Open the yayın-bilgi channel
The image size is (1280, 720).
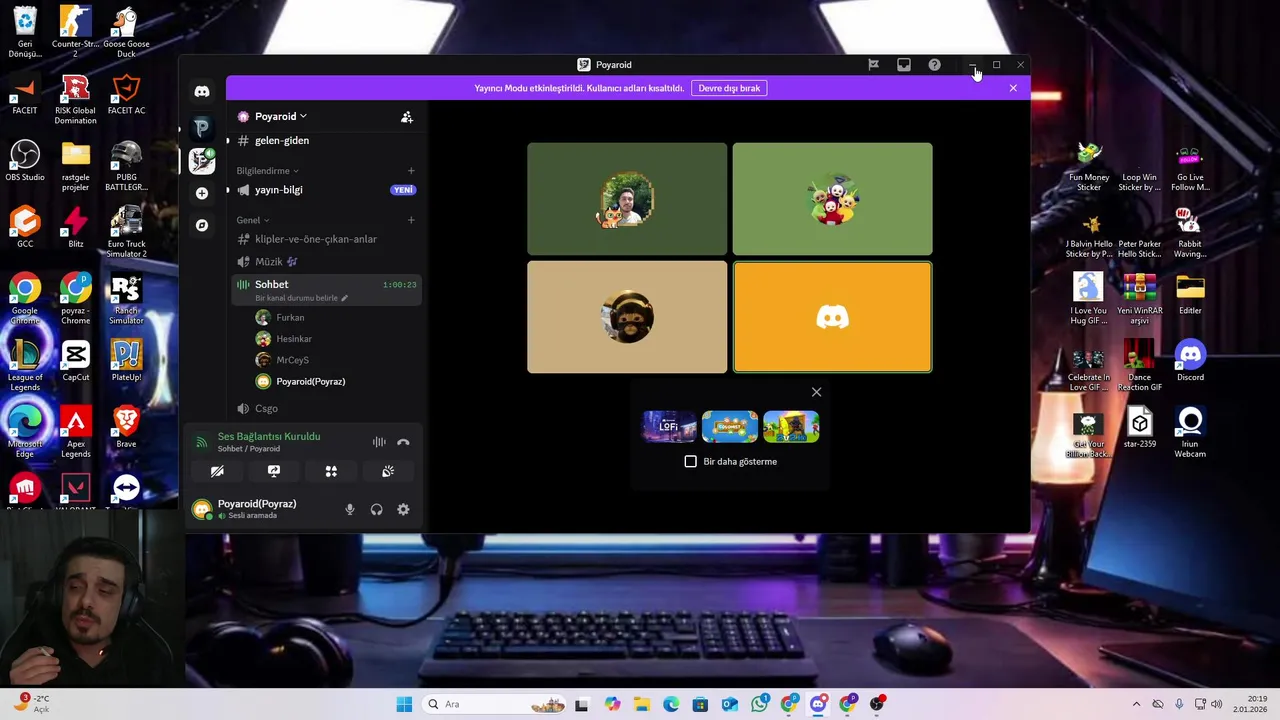[x=325, y=190]
